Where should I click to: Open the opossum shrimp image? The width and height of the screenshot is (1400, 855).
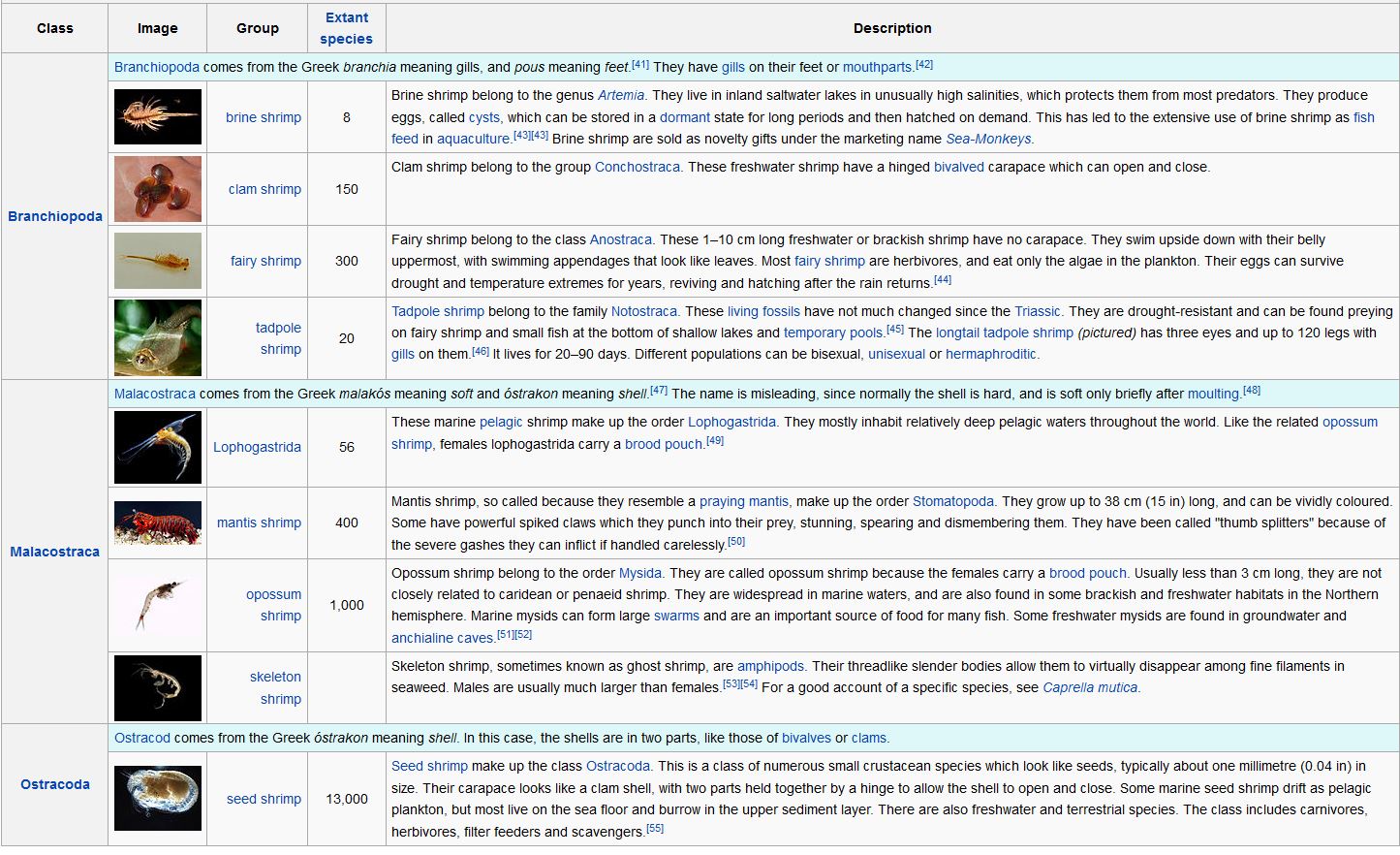(x=157, y=605)
